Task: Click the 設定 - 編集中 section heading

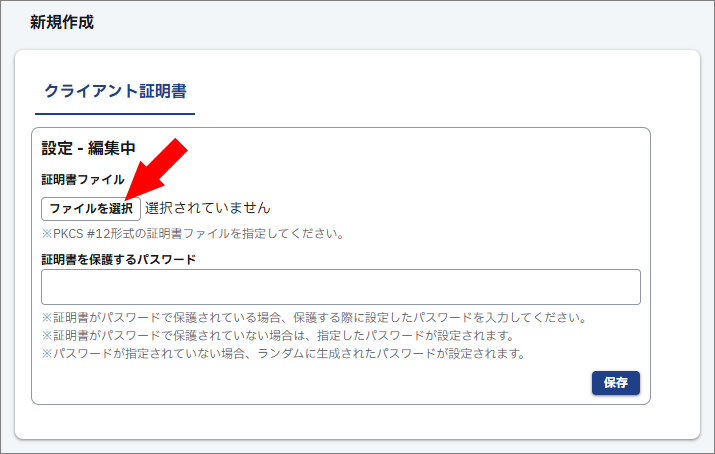Action: pos(88,148)
